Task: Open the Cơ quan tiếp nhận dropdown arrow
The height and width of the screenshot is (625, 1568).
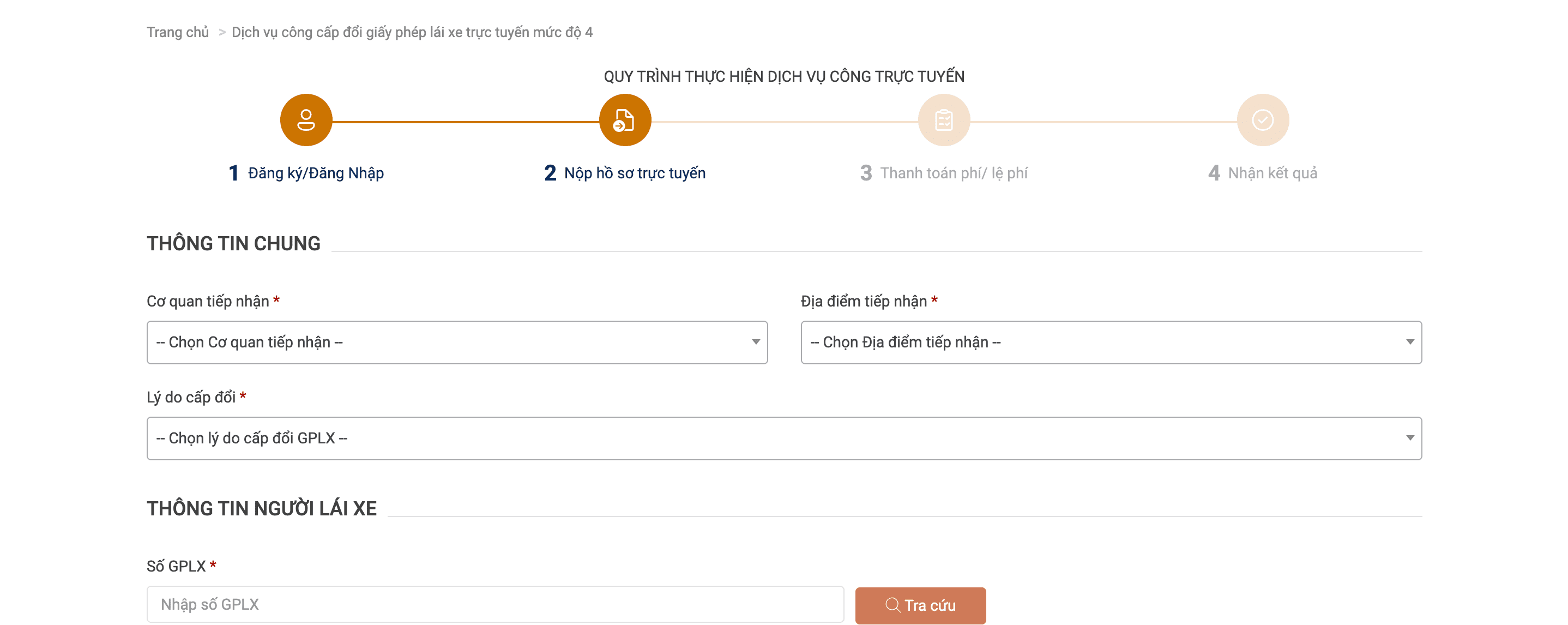Action: [x=756, y=342]
